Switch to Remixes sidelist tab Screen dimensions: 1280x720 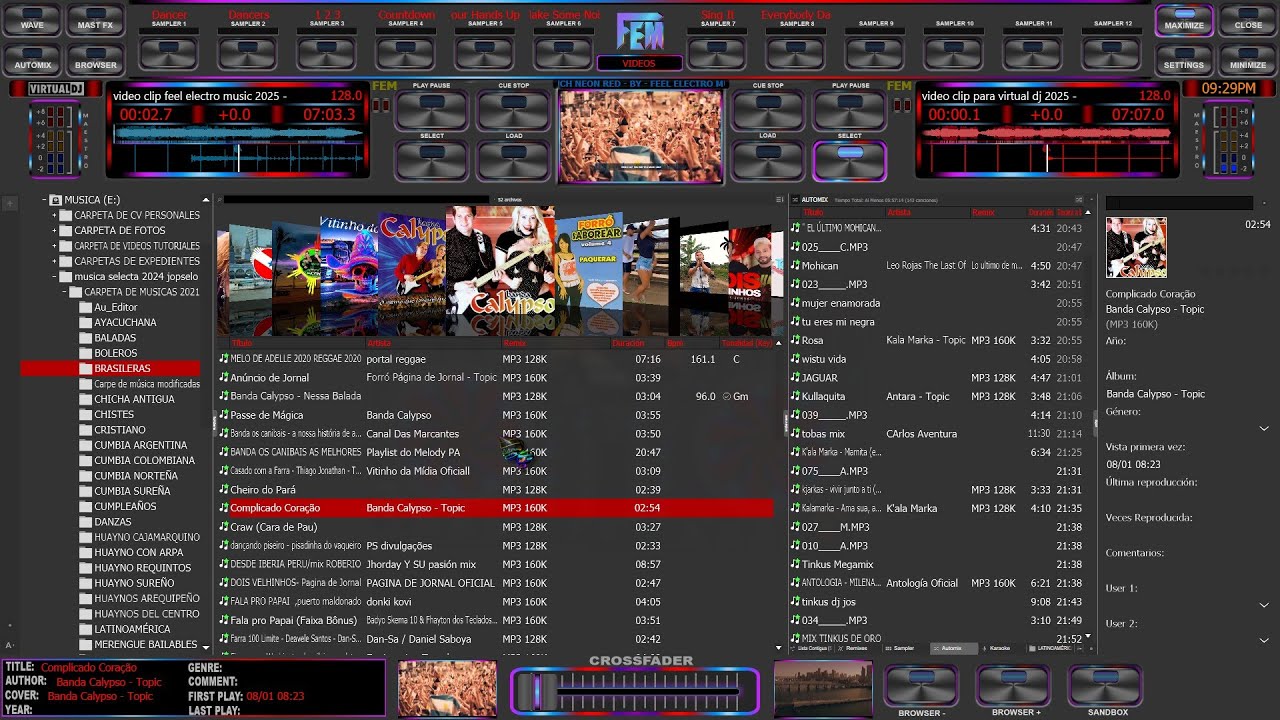tap(857, 648)
